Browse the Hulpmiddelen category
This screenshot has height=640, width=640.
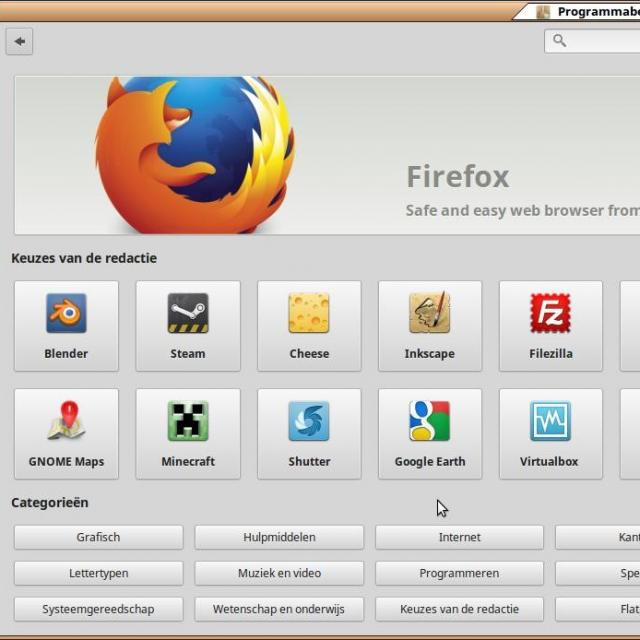point(279,537)
